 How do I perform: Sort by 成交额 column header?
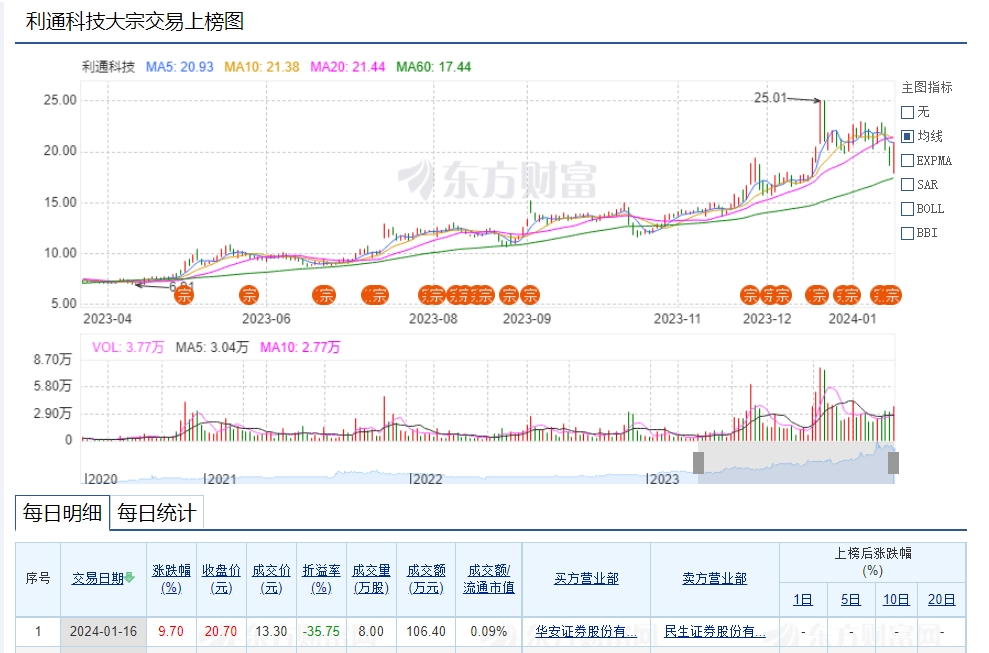click(426, 578)
